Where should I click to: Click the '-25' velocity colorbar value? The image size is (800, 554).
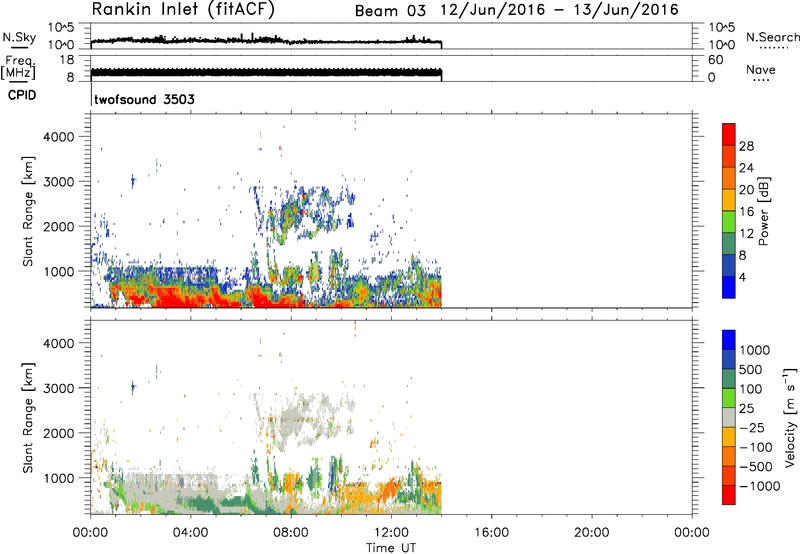(754, 428)
